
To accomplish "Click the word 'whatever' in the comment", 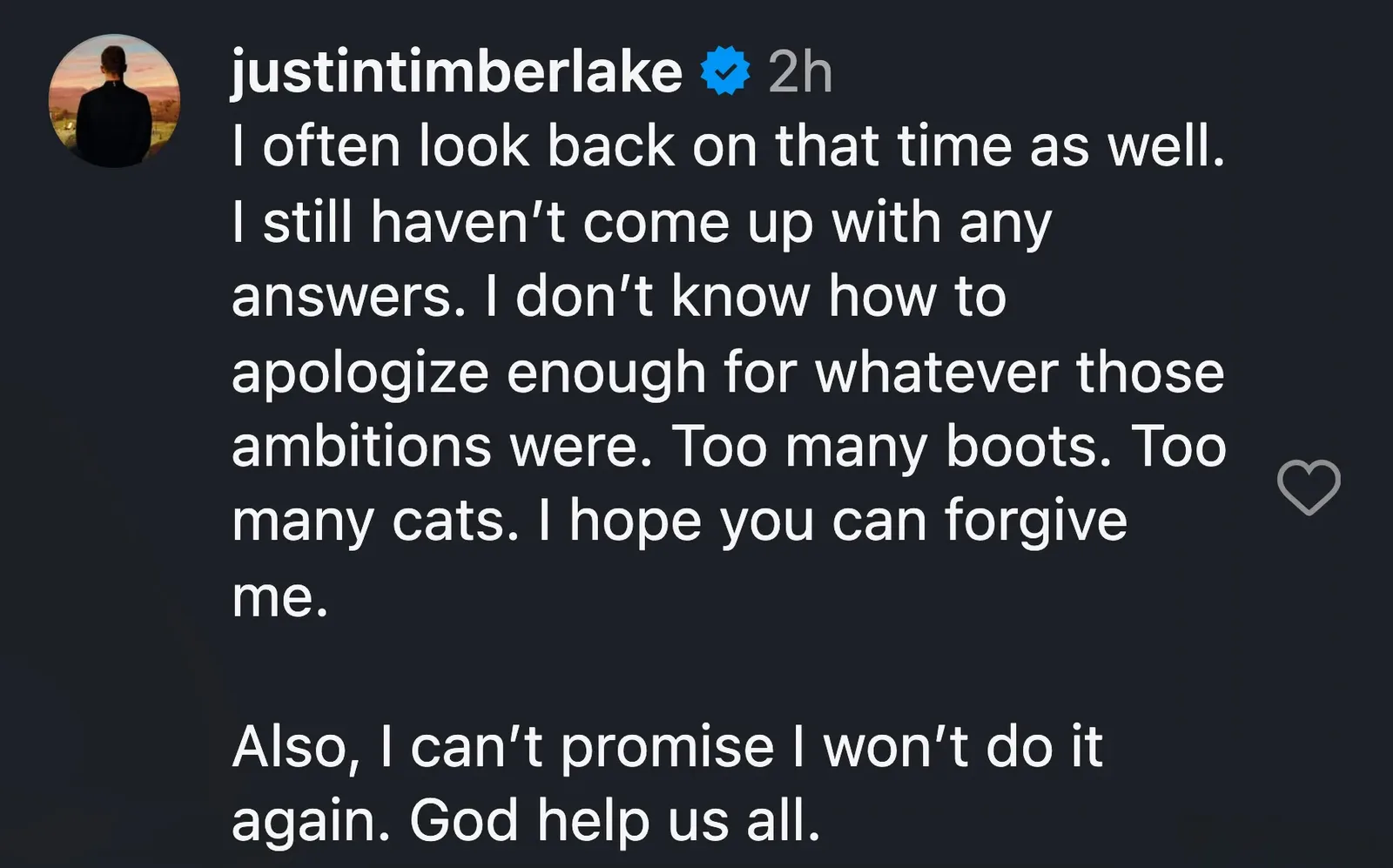I will (x=938, y=372).
